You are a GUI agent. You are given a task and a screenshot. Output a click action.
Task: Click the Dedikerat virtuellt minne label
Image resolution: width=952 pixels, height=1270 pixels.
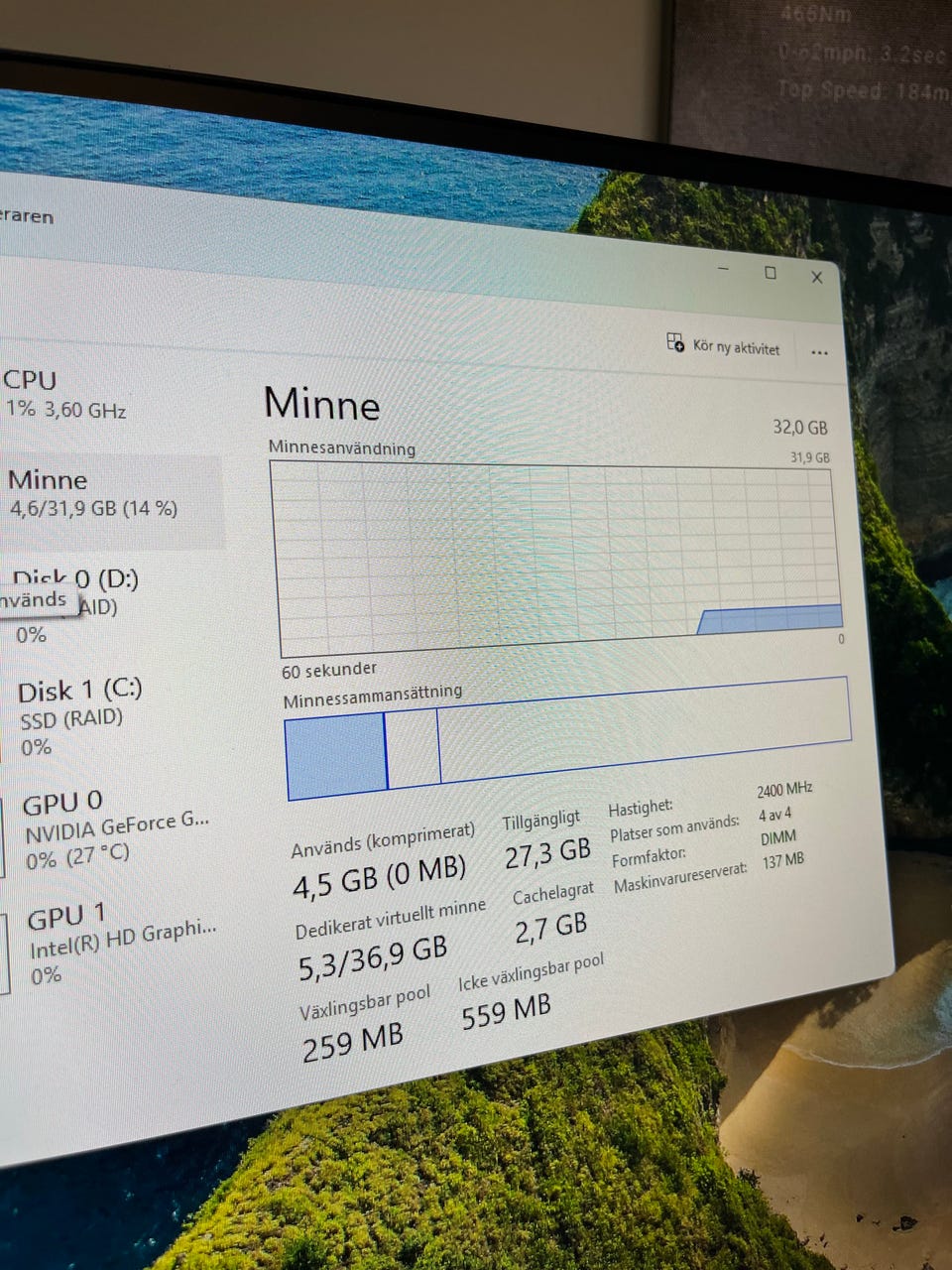pos(391,919)
